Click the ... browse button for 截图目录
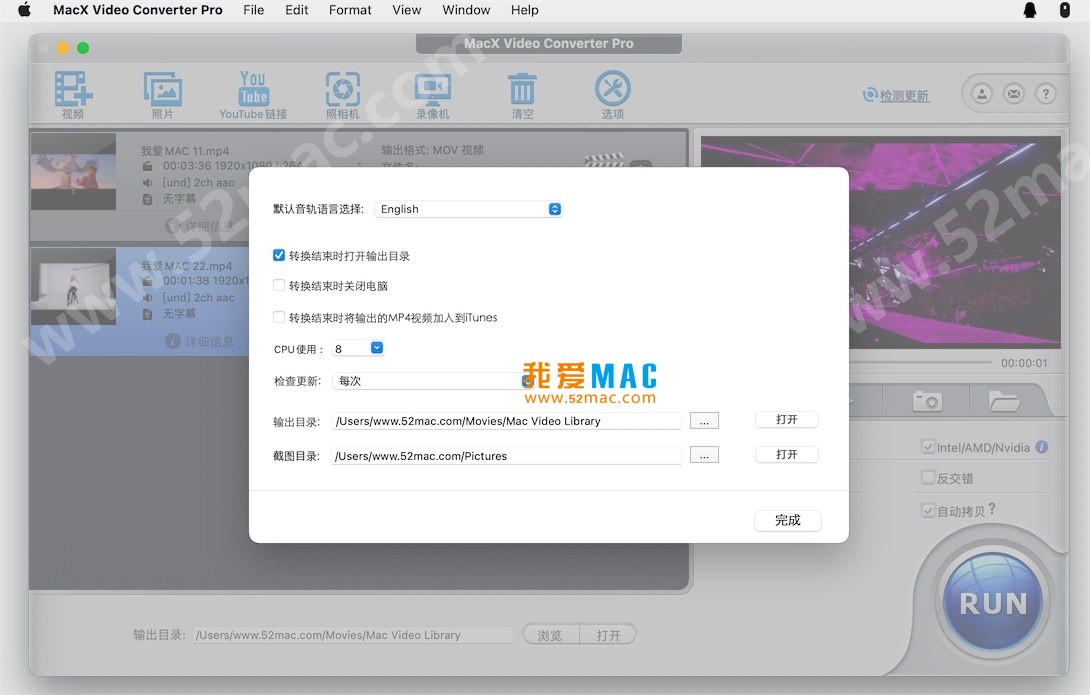Image resolution: width=1090 pixels, height=695 pixels. point(704,455)
